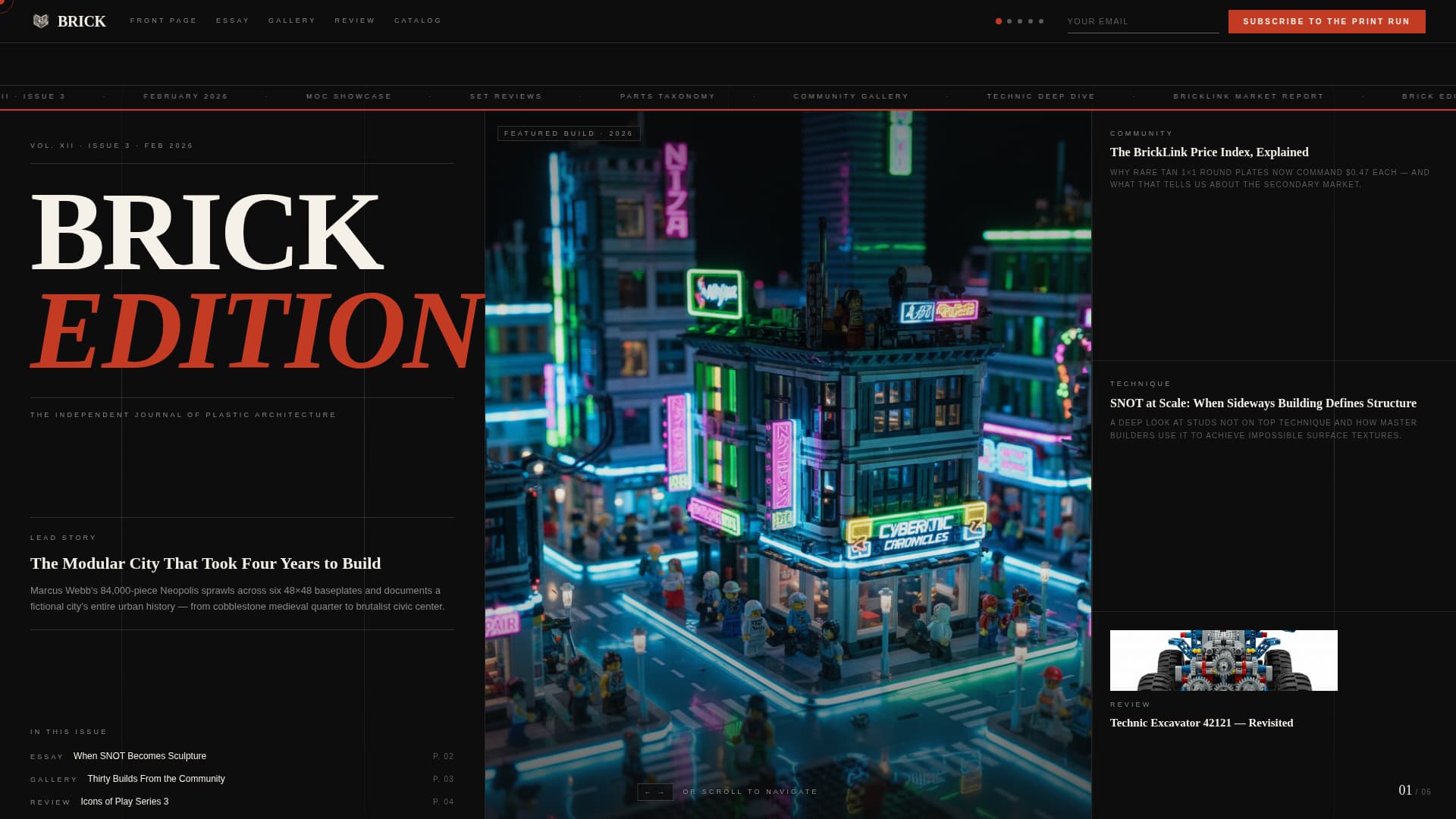Image resolution: width=1456 pixels, height=819 pixels.
Task: Click the arrow keys navigation hint box
Action: [x=655, y=792]
